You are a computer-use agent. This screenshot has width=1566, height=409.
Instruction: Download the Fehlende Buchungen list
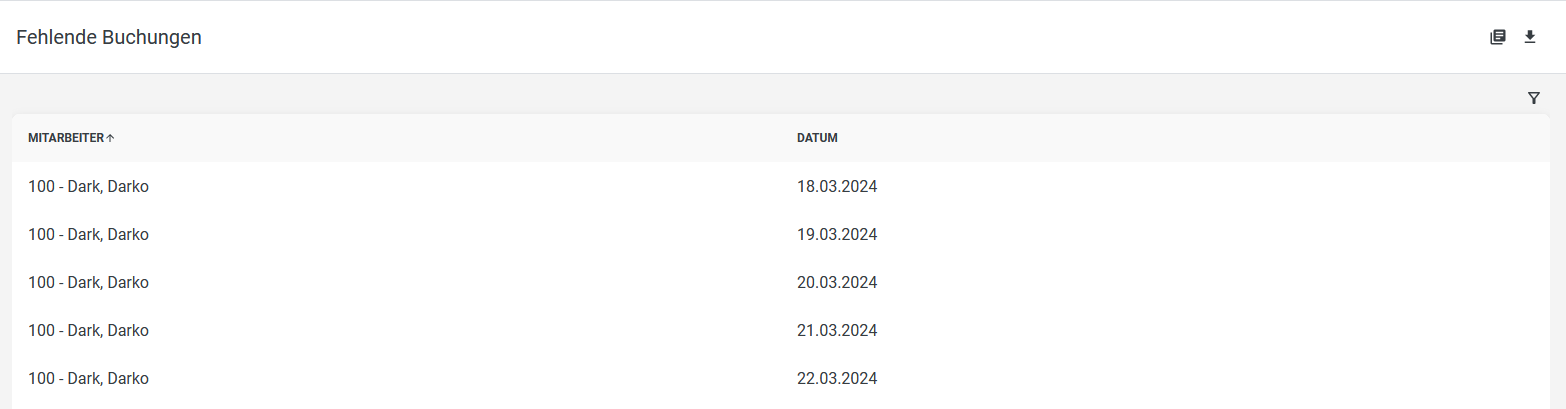1529,37
